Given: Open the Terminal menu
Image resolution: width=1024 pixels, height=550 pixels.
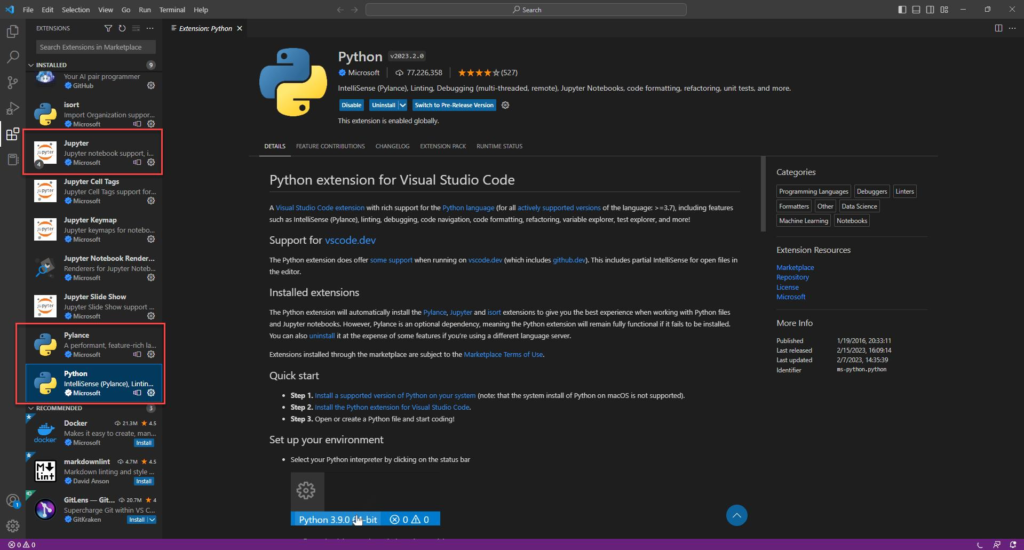Looking at the screenshot, I should [172, 10].
